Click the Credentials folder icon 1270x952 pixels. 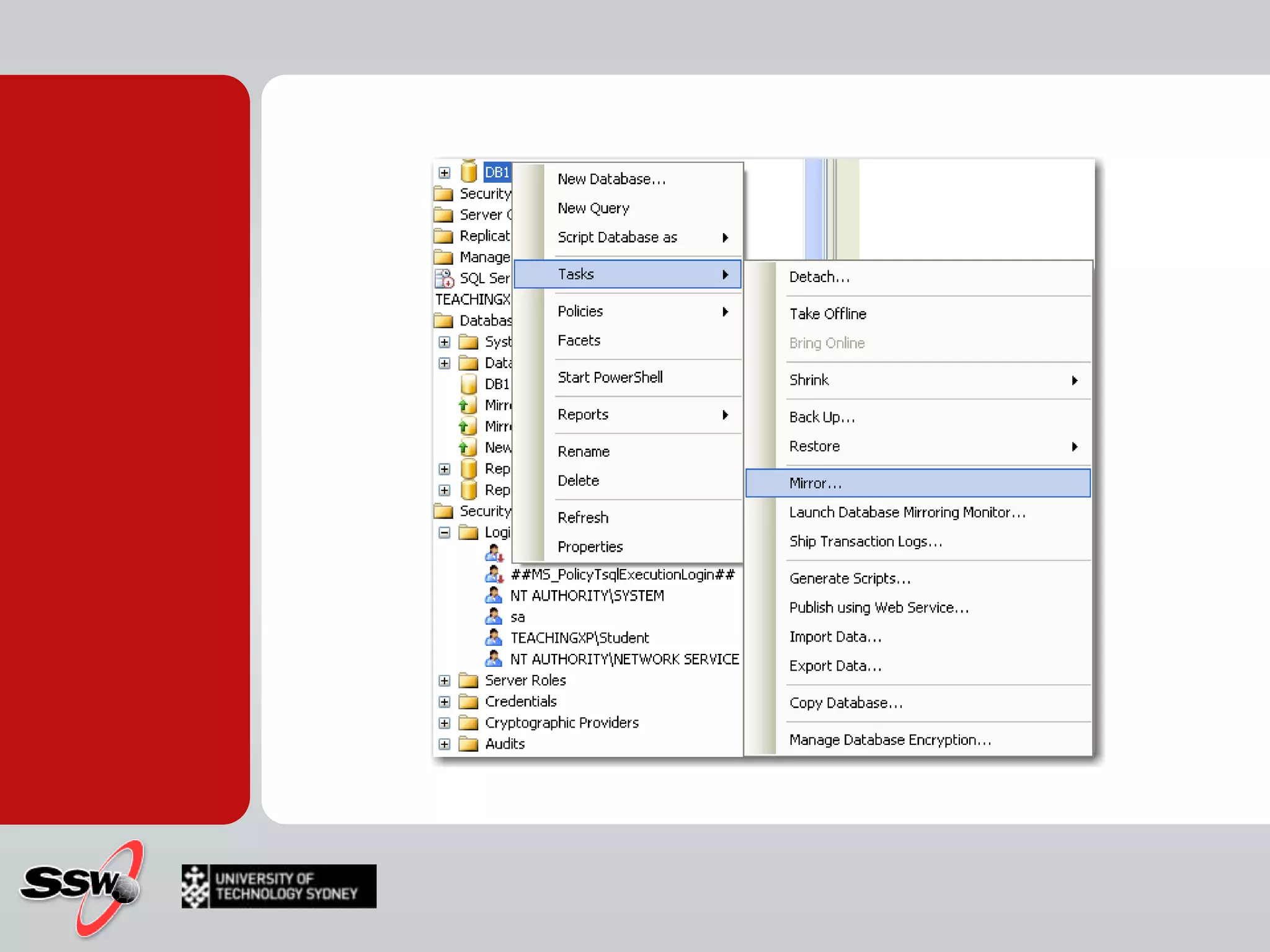coord(468,702)
